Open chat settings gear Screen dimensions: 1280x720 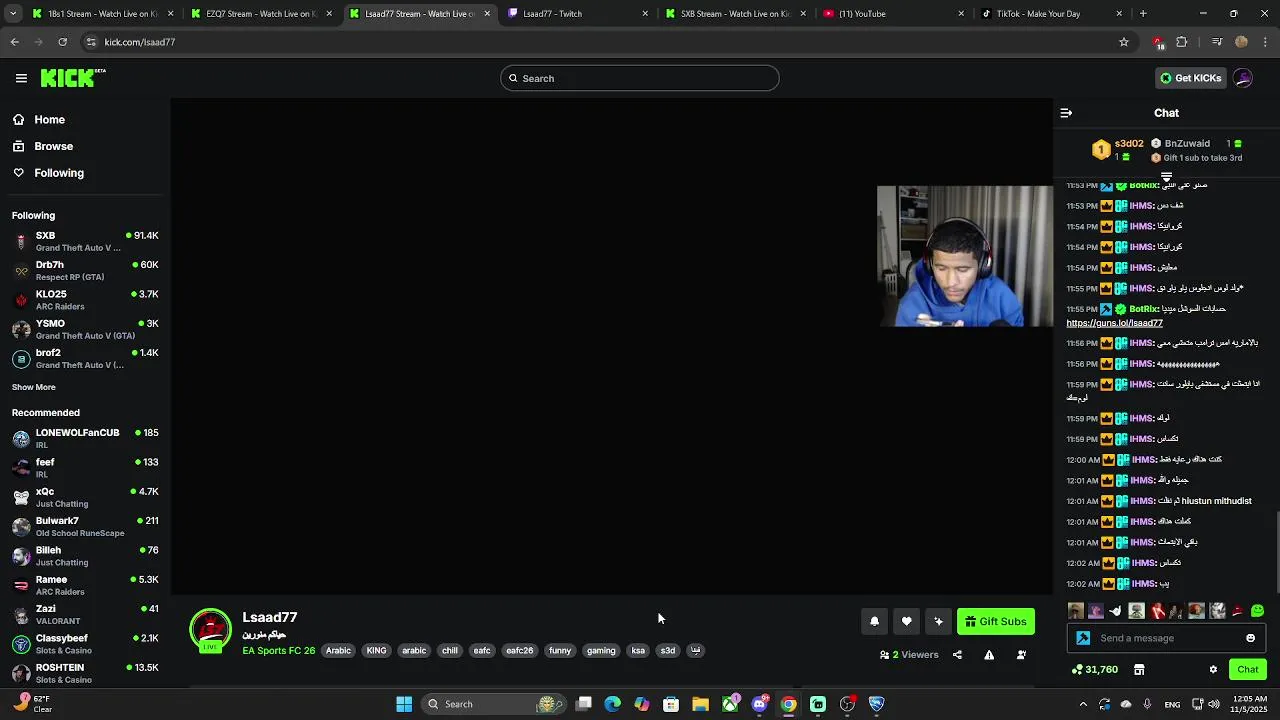click(x=1213, y=670)
